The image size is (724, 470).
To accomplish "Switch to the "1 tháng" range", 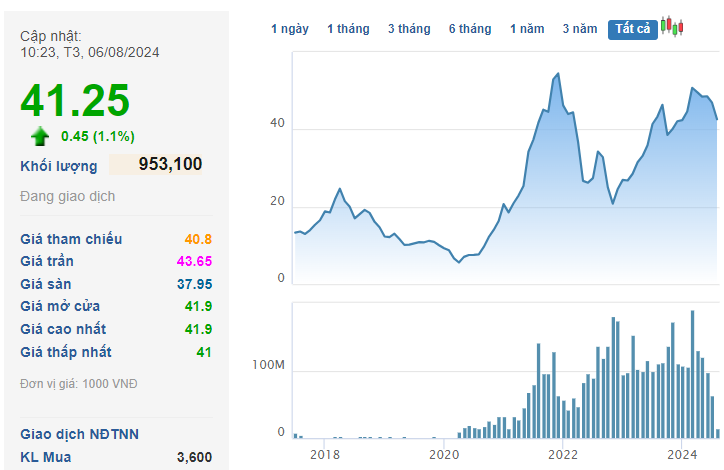I will 348,29.
